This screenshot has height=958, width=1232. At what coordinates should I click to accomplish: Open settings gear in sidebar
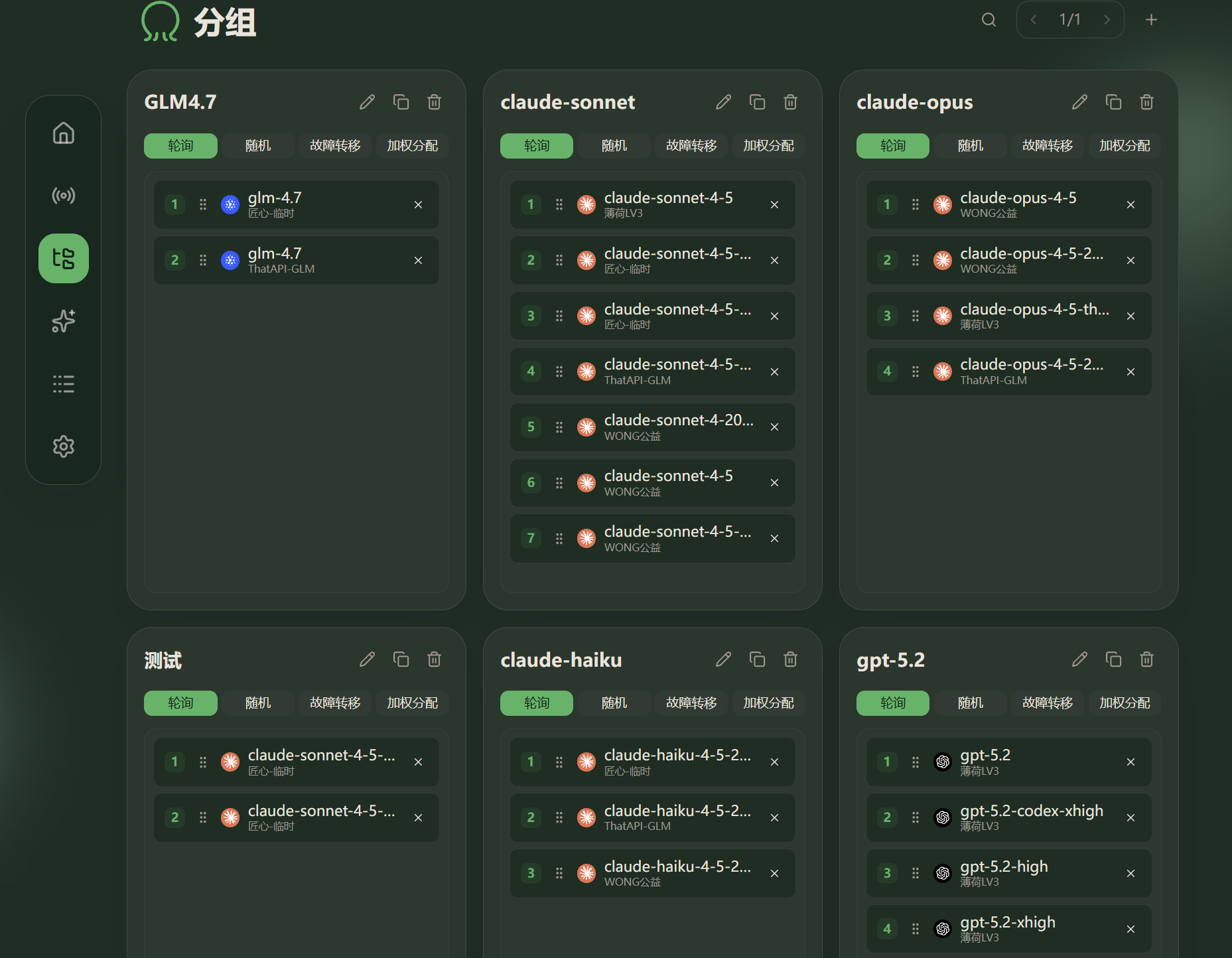click(x=64, y=446)
